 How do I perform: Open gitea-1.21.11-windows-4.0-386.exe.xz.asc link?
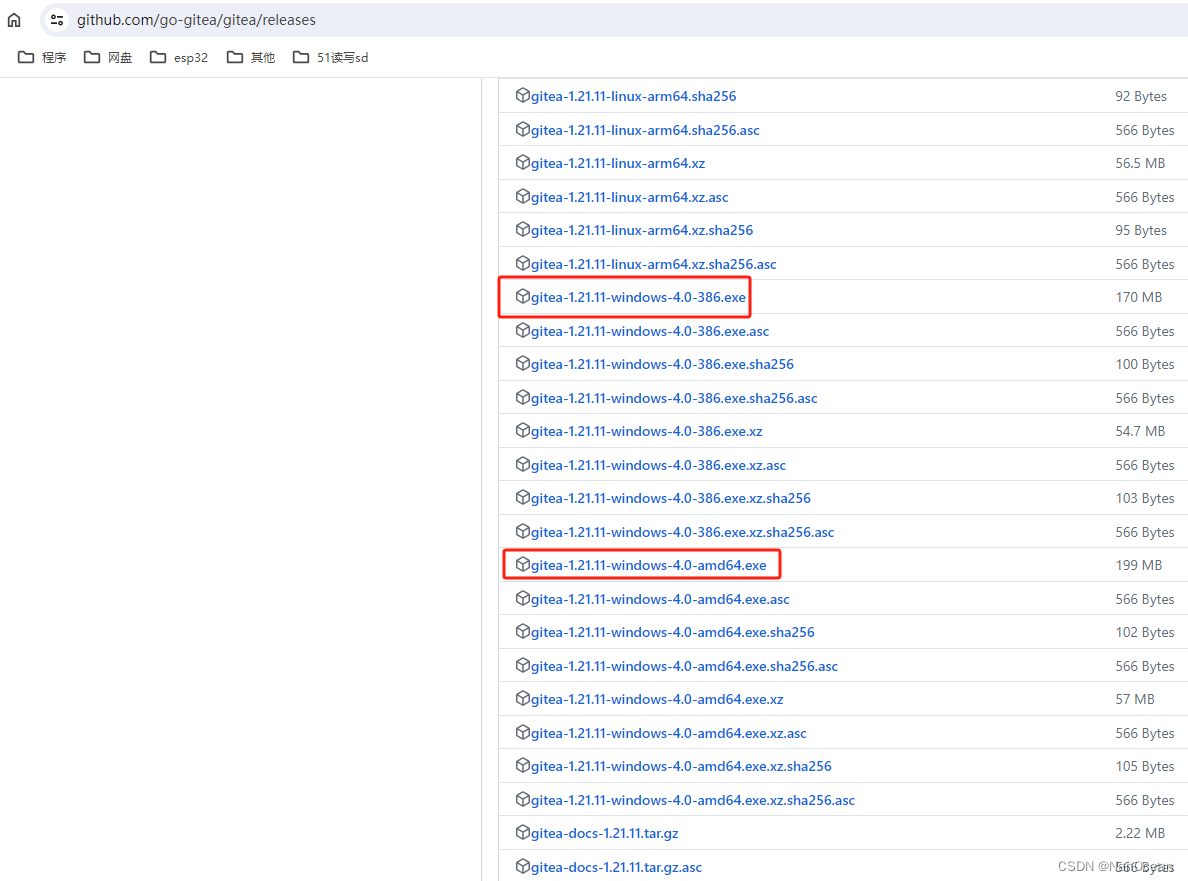(x=658, y=465)
